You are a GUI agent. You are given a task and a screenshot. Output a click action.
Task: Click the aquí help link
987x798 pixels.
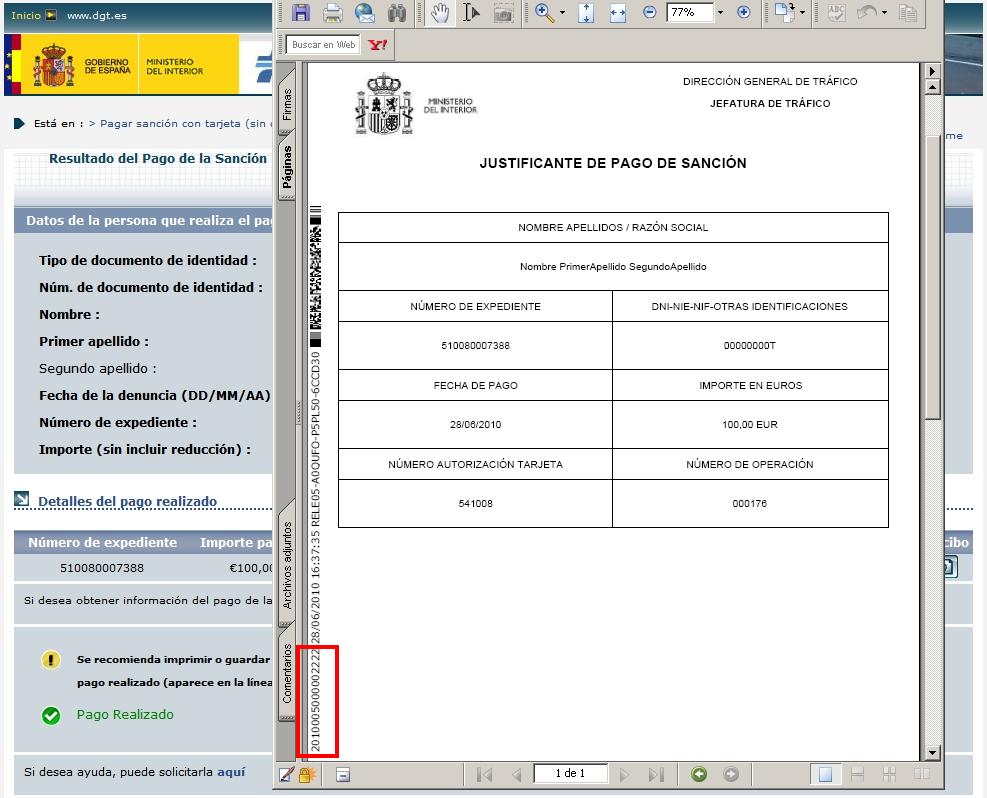click(x=231, y=772)
